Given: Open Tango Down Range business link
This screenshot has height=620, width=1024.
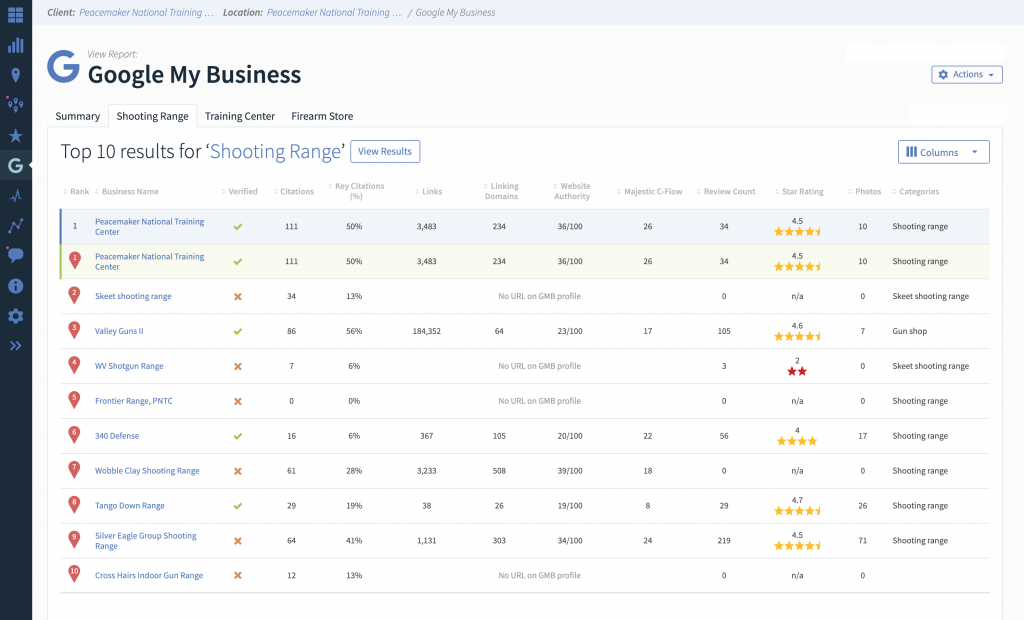Looking at the screenshot, I should 130,506.
